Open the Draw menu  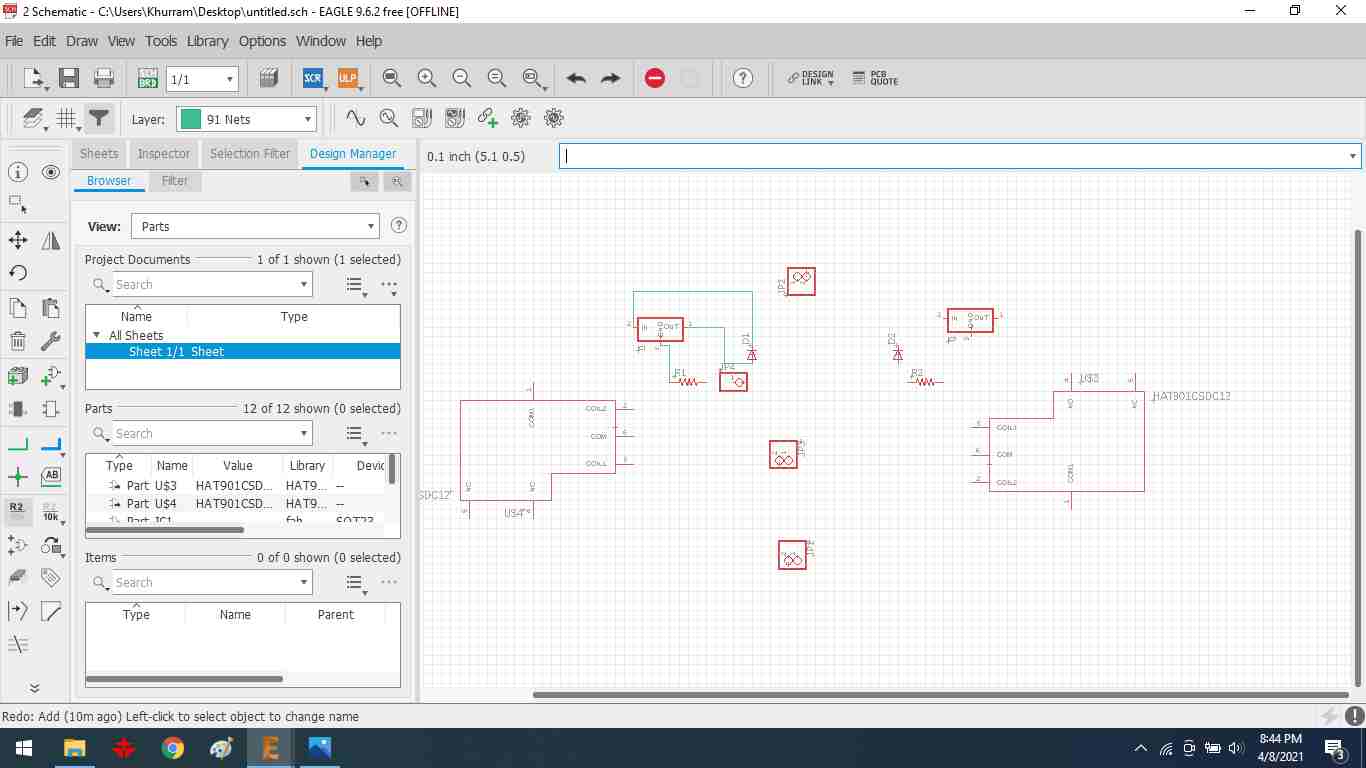[82, 41]
